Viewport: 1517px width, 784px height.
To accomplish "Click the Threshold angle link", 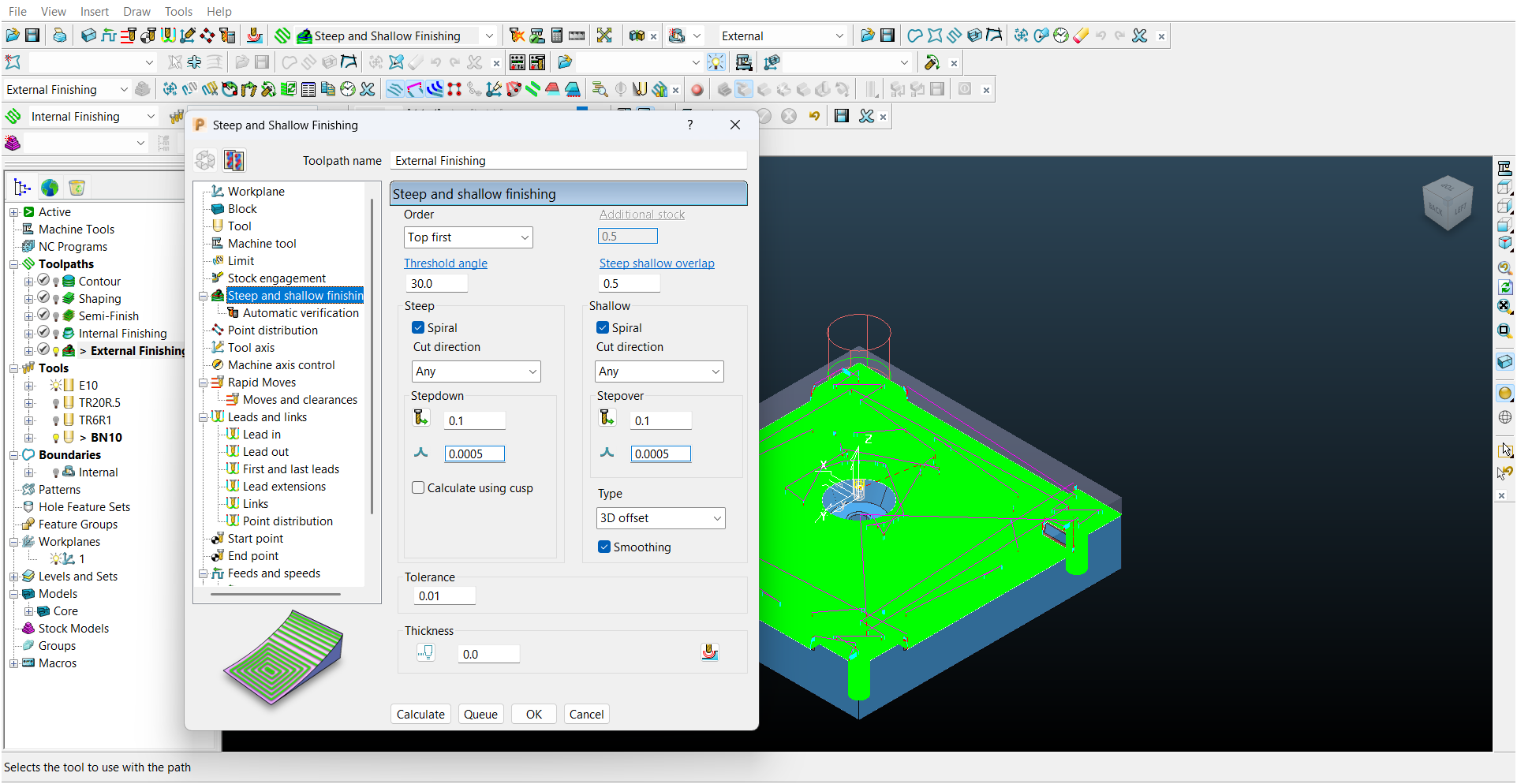I will pyautogui.click(x=446, y=263).
